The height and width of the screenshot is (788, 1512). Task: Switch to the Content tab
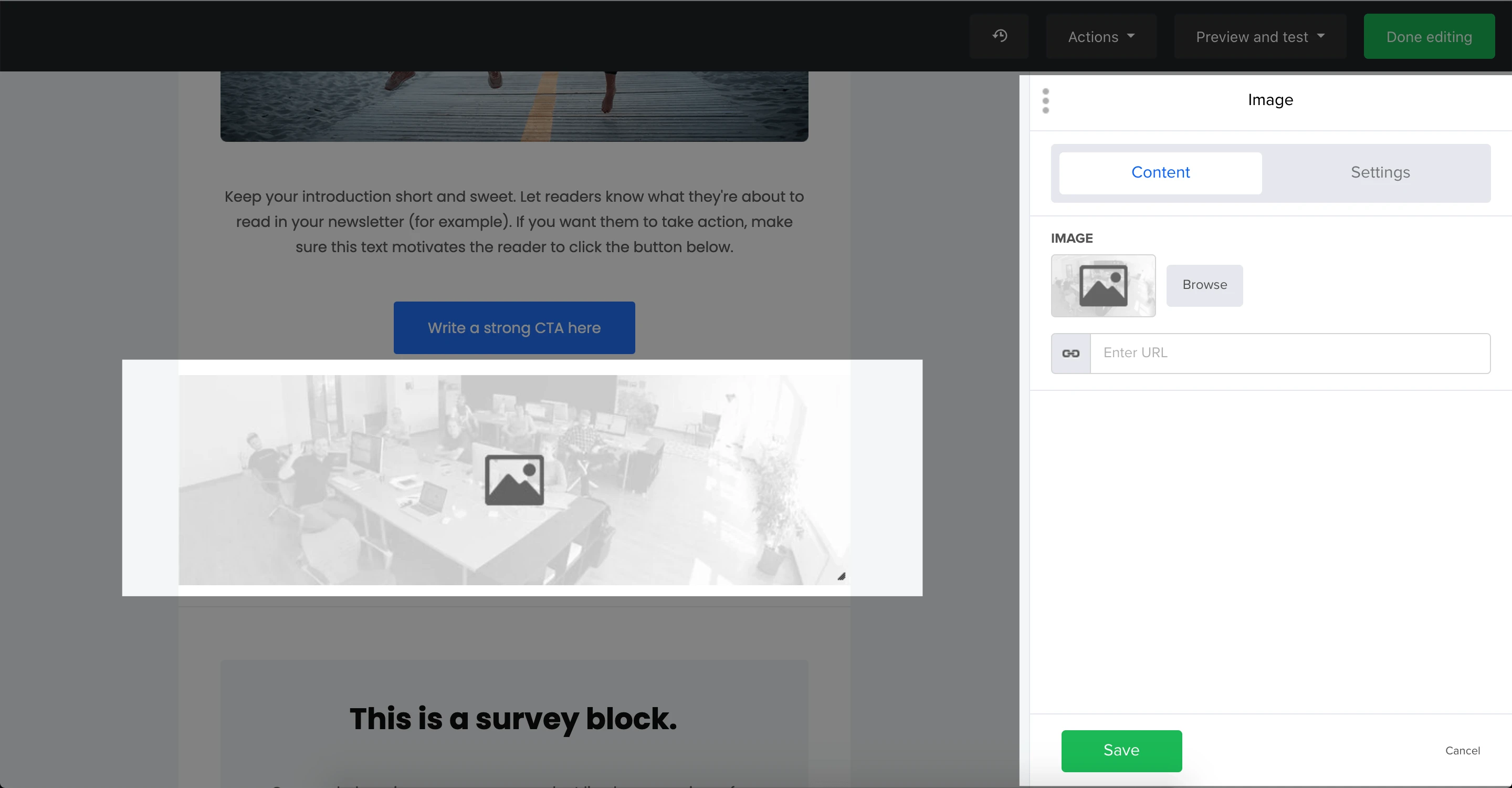coord(1160,173)
